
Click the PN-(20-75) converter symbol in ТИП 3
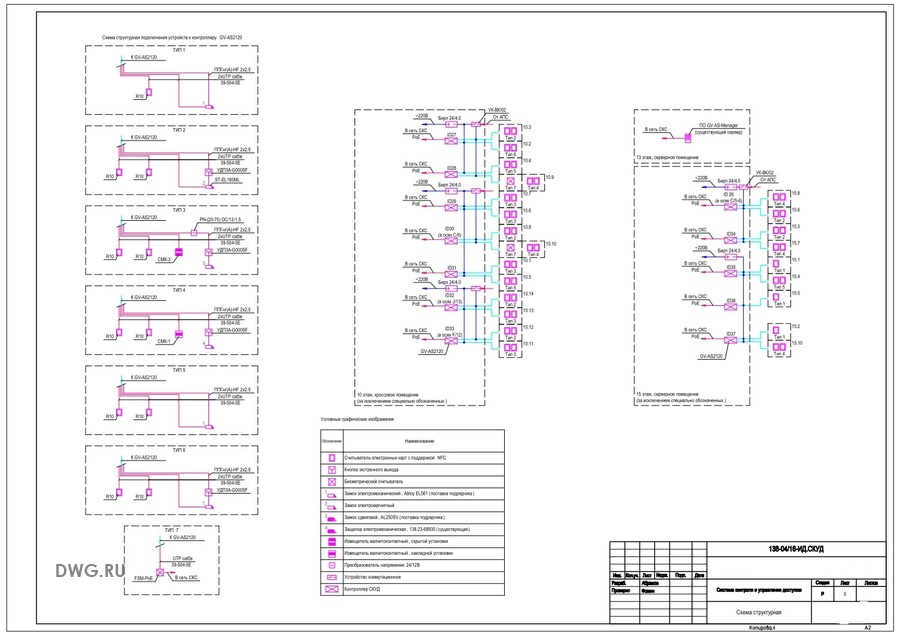(194, 232)
